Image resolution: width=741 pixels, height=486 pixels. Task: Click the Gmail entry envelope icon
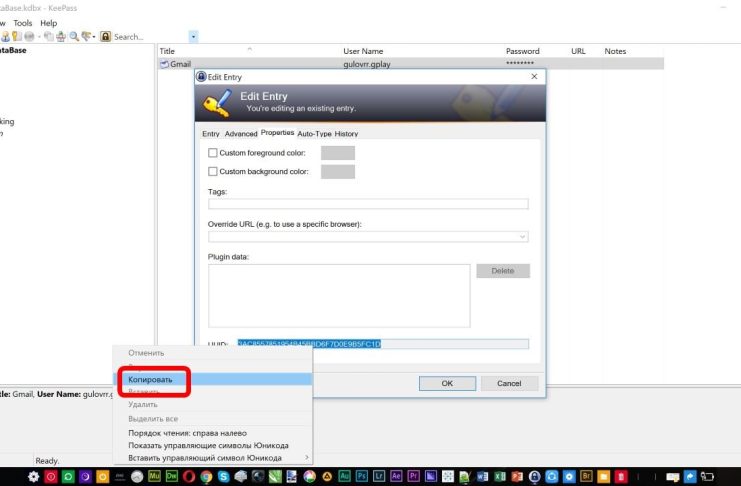pos(164,64)
